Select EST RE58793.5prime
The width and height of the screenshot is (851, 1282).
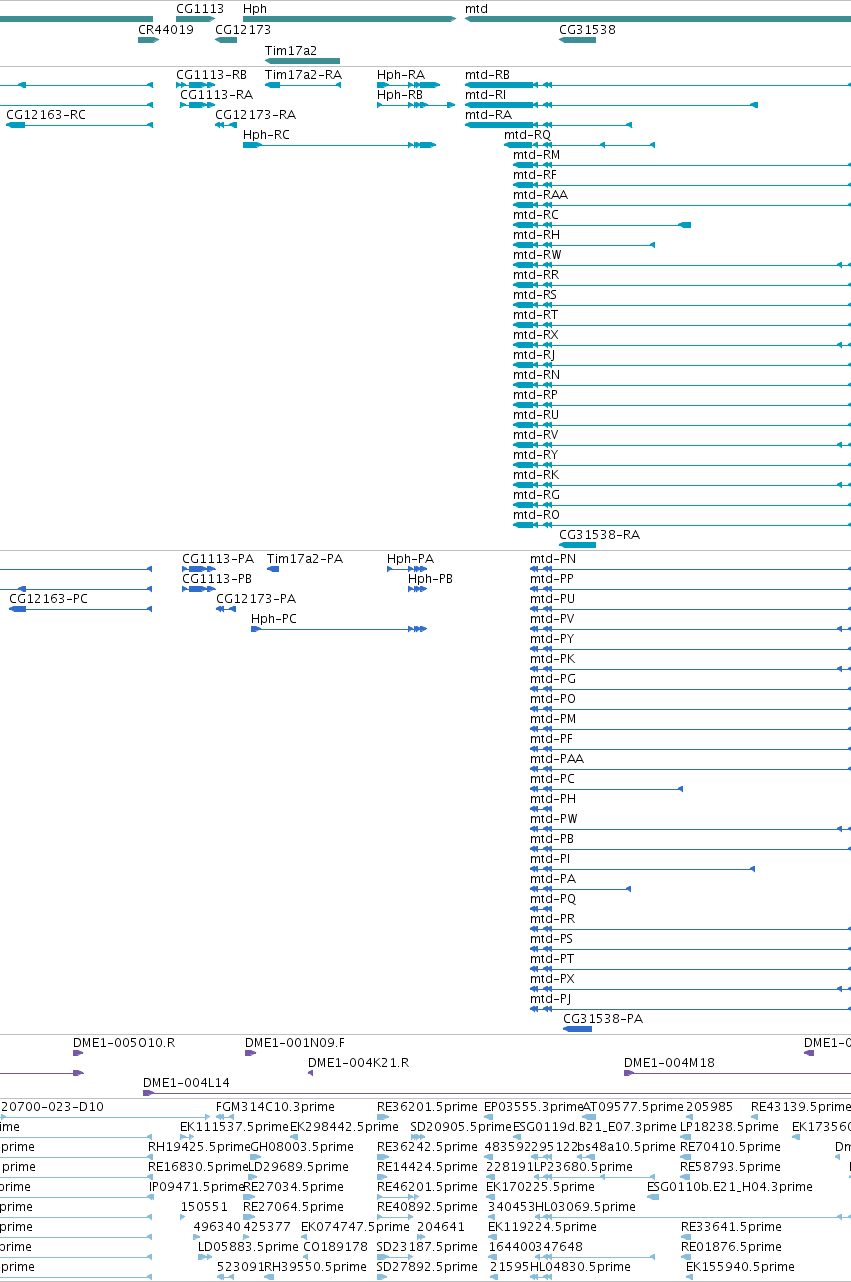click(x=730, y=1167)
